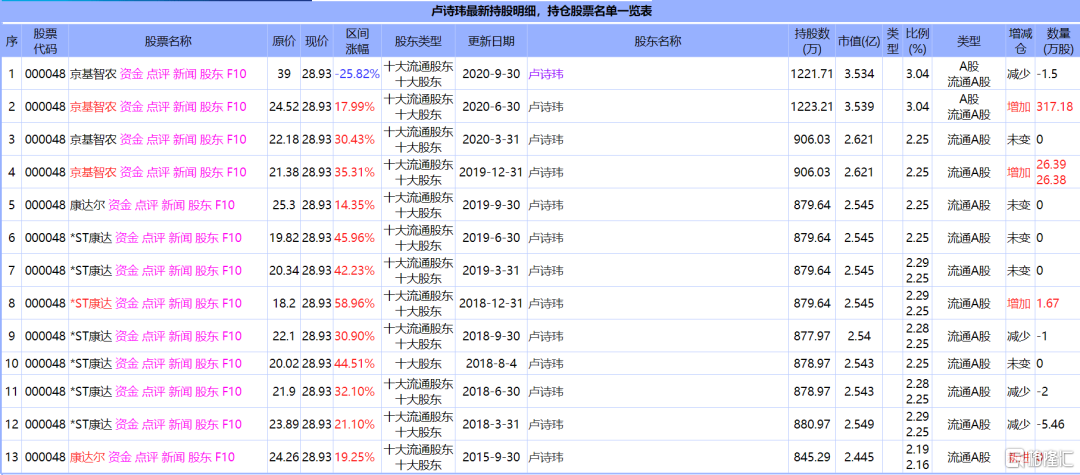The width and height of the screenshot is (1080, 475).
Task: Click 股东类型 column header
Action: pyautogui.click(x=418, y=41)
